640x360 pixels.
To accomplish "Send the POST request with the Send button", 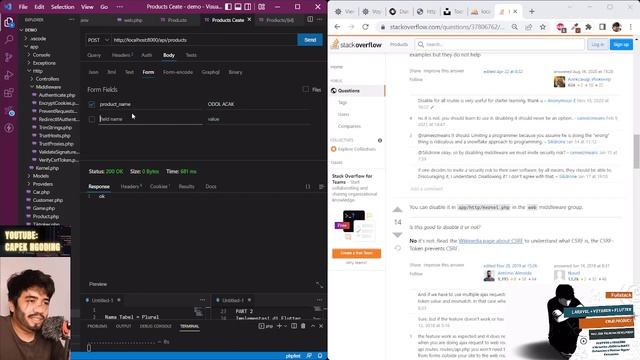I will pyautogui.click(x=310, y=40).
